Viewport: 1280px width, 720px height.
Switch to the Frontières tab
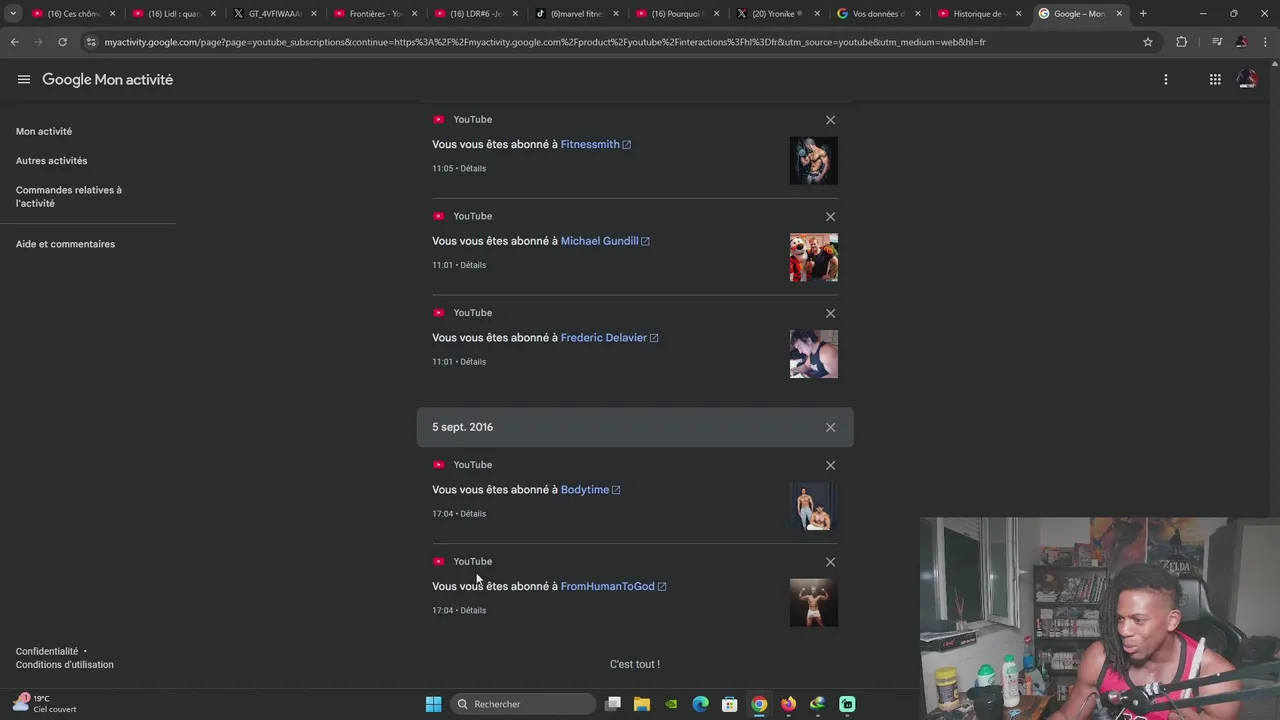[x=375, y=14]
